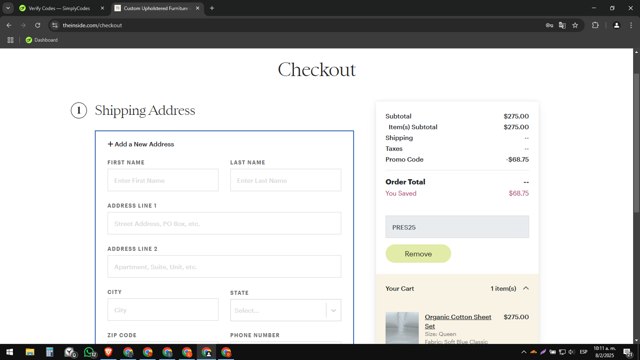Focus the City field
The image size is (640, 360).
[163, 310]
